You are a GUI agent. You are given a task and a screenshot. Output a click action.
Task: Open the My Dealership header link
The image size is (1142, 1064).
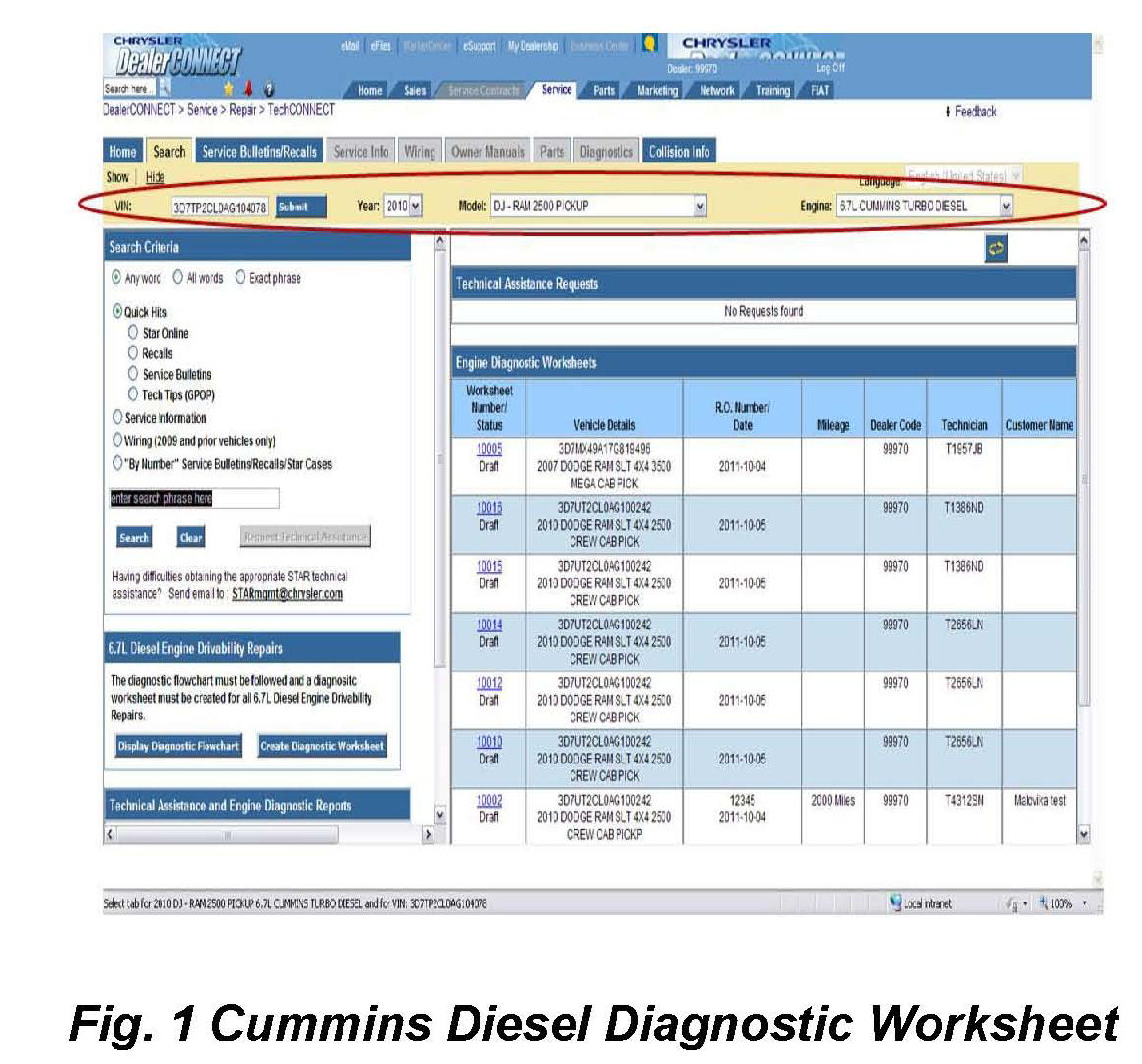(x=532, y=46)
